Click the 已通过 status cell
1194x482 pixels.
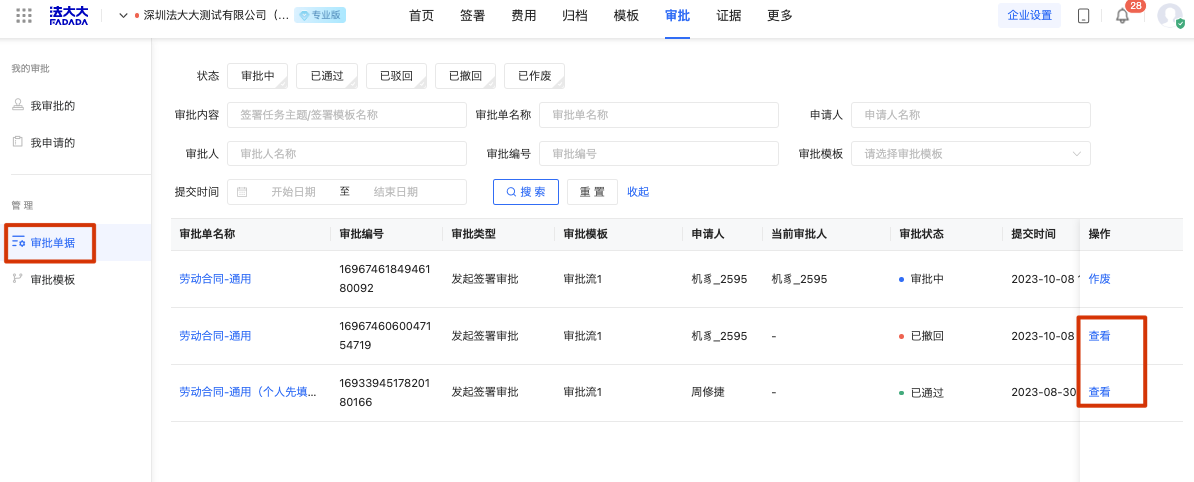(x=921, y=393)
